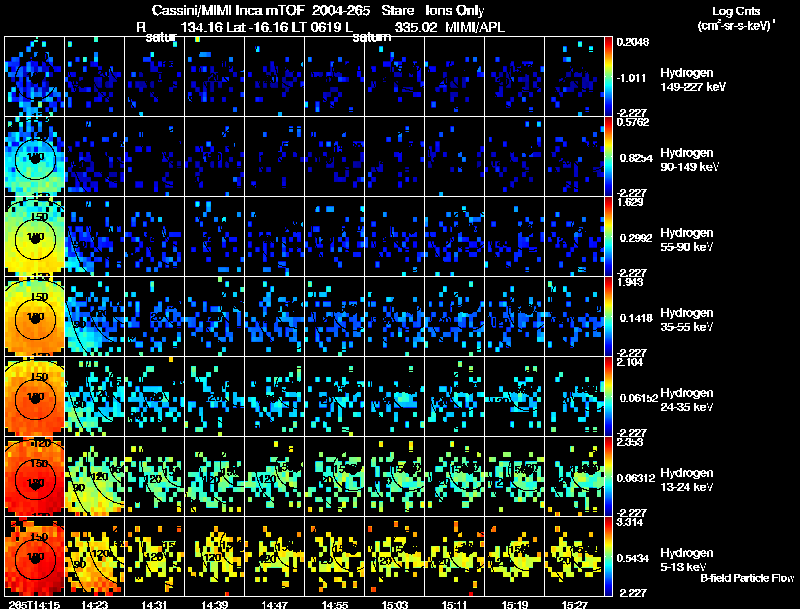The image size is (800, 609).
Task: Select the 14:47 panel of Hydrogen 55-90 keV
Action: click(x=274, y=237)
